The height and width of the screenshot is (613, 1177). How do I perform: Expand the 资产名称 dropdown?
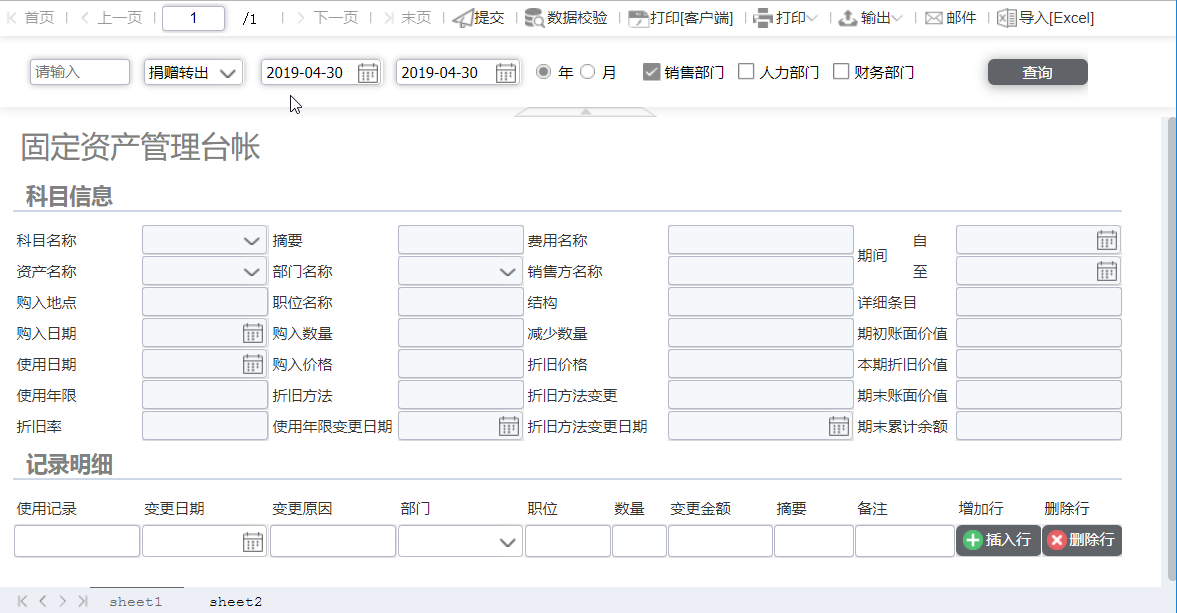point(251,272)
